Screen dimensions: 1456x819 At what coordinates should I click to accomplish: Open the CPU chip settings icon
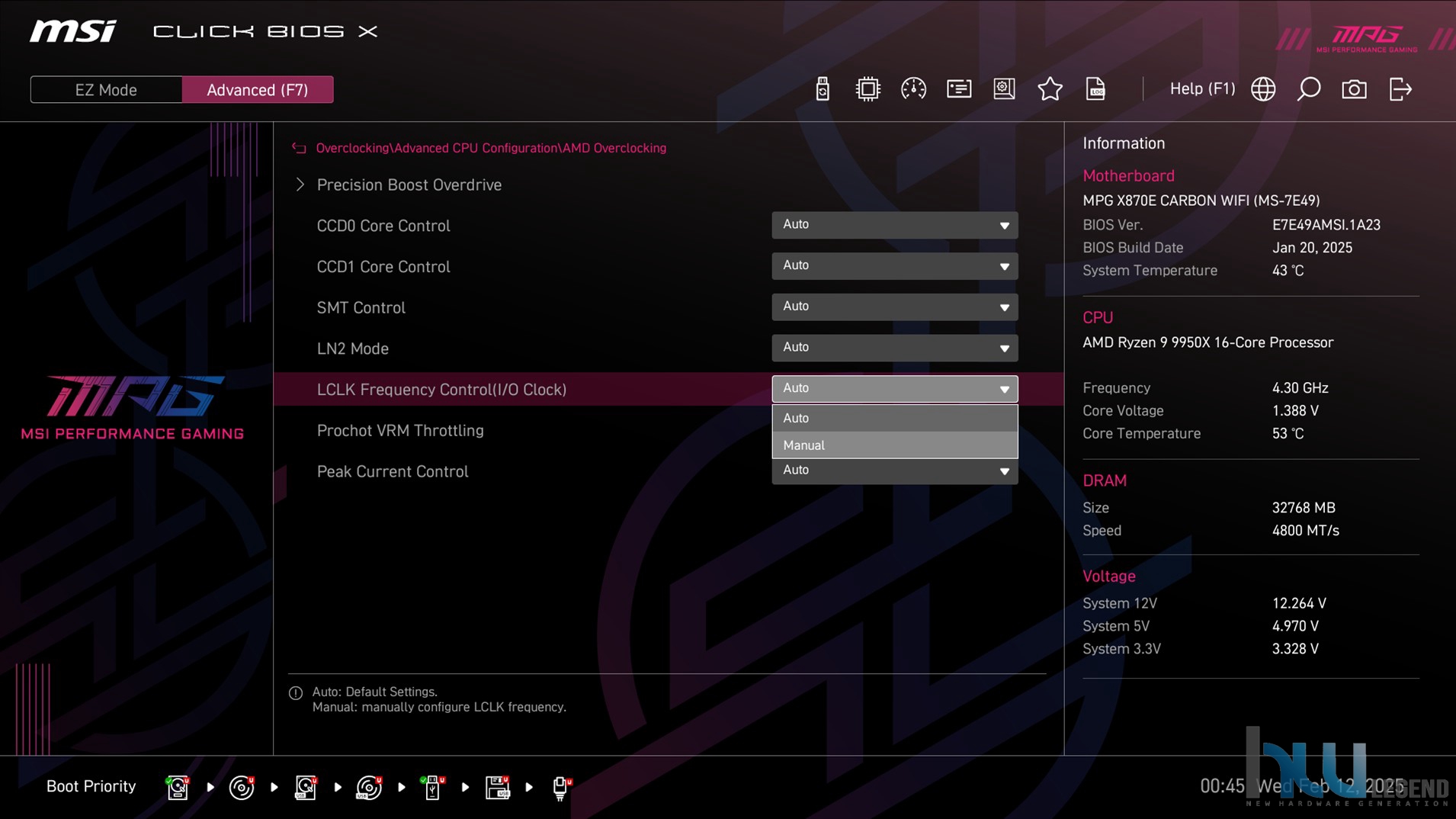click(868, 89)
